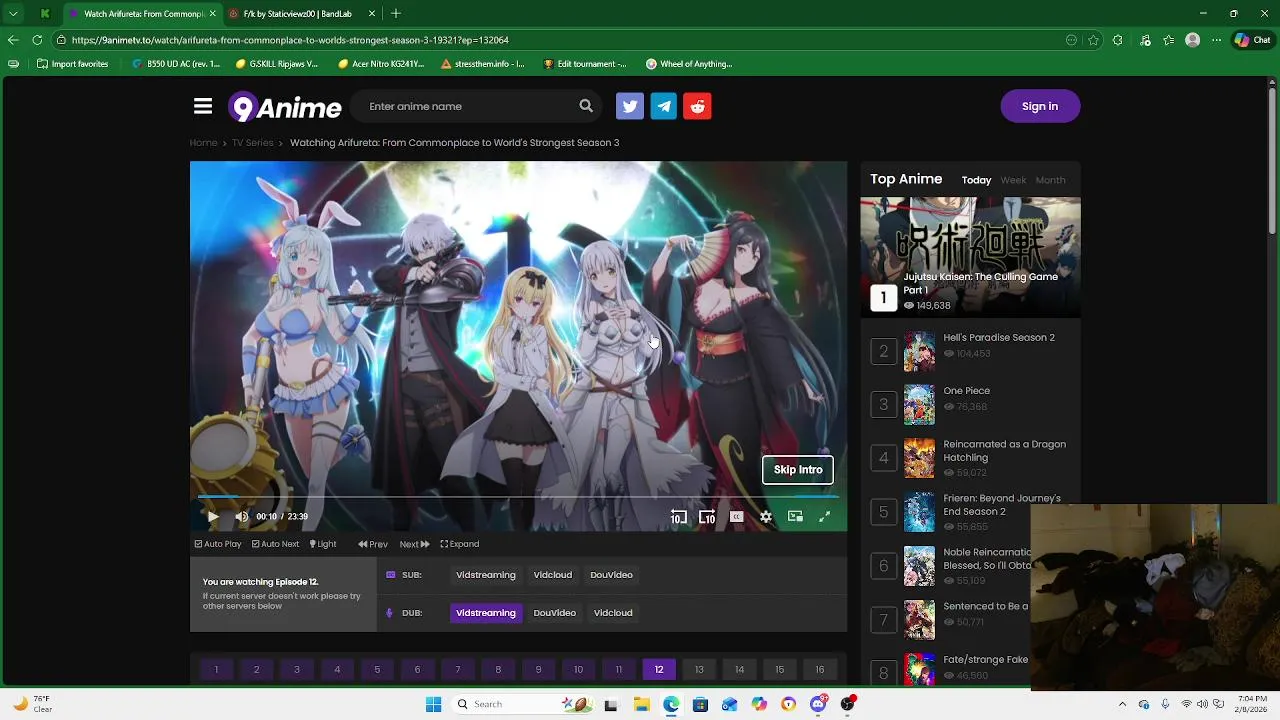
Task: Open Import favorites bookmark
Action: (x=73, y=64)
